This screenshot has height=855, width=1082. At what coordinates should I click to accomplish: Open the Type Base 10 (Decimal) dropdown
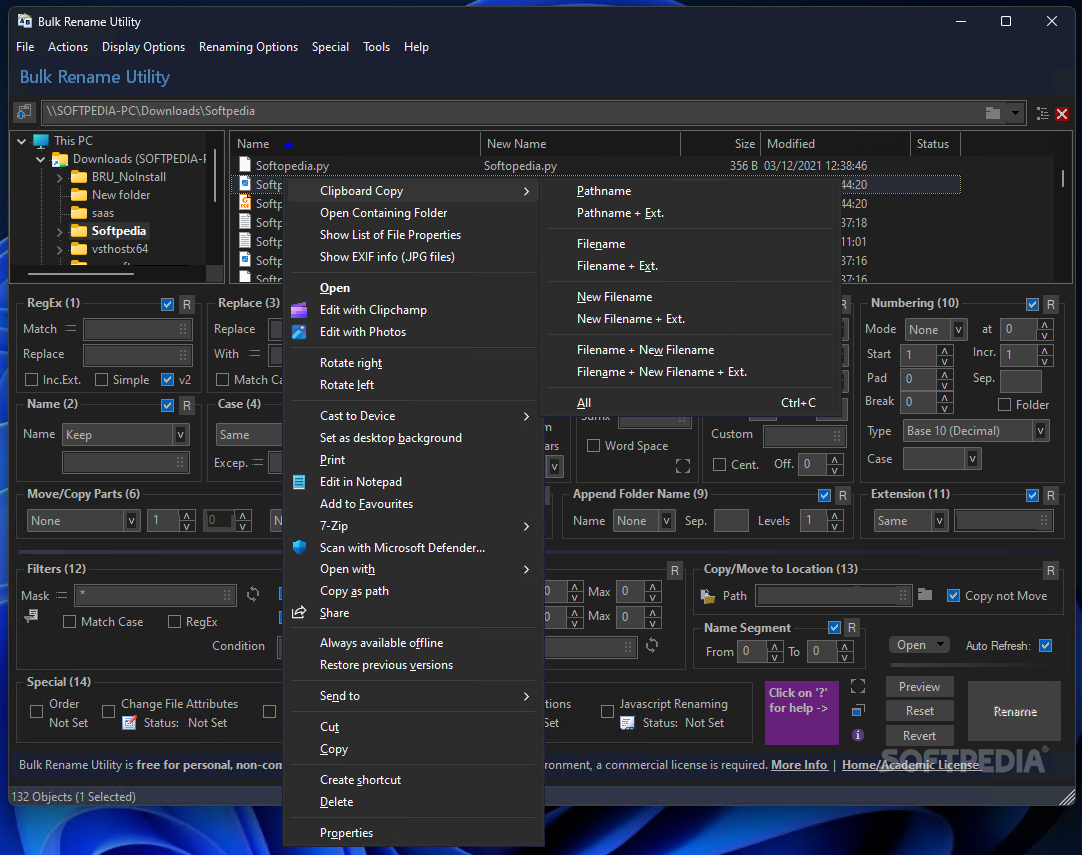1040,431
